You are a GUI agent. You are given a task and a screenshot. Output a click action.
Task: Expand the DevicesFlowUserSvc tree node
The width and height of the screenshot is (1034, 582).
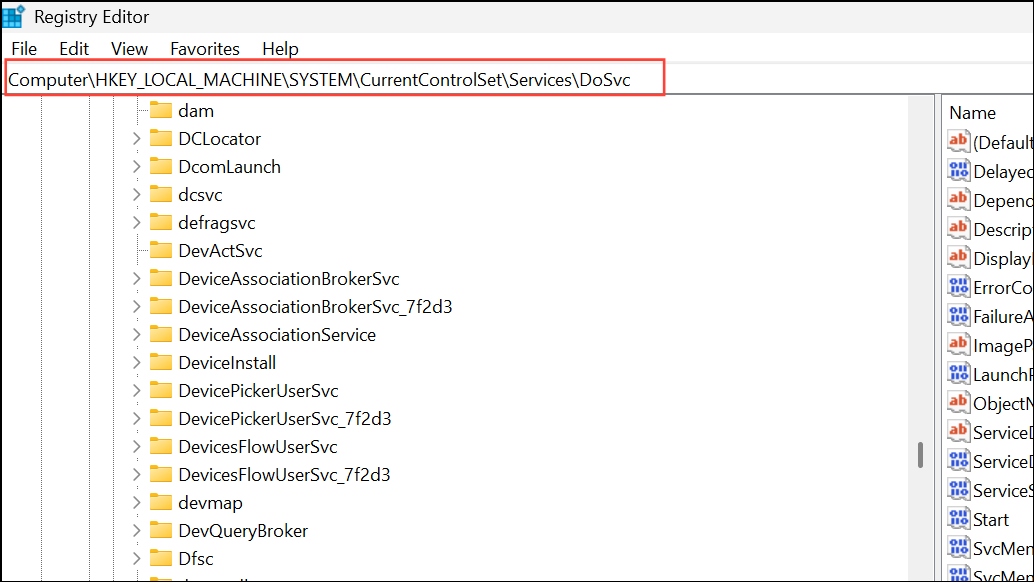click(137, 446)
